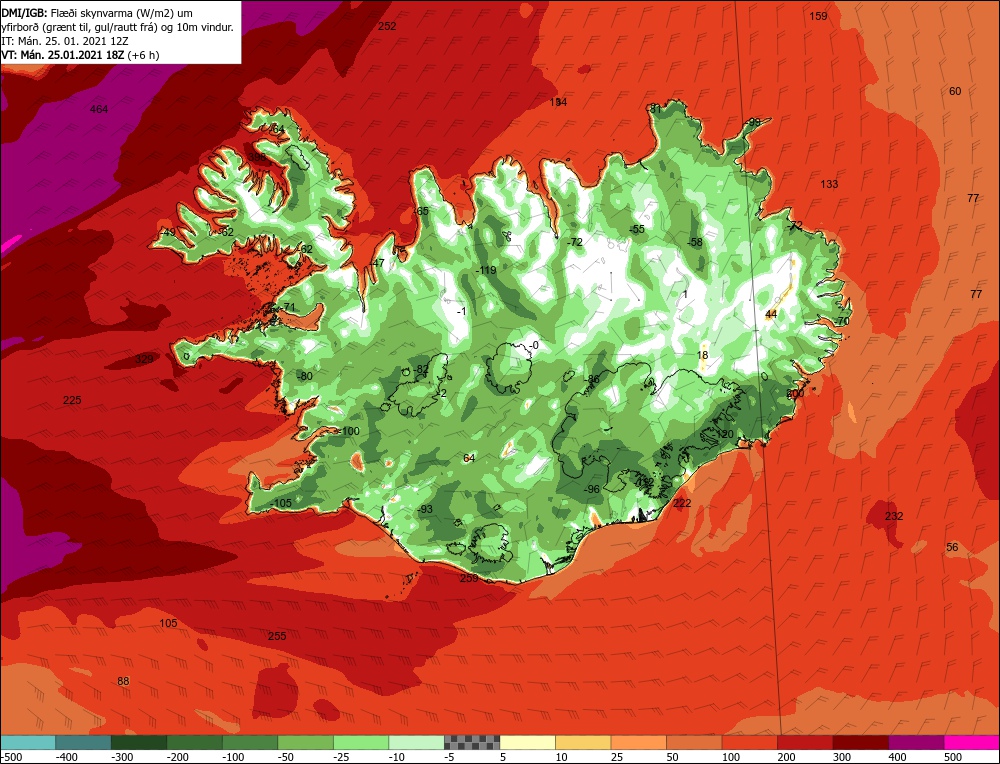Click the light teal legend swatch above -500
Screen dimensions: 1000x764
(x=27, y=742)
